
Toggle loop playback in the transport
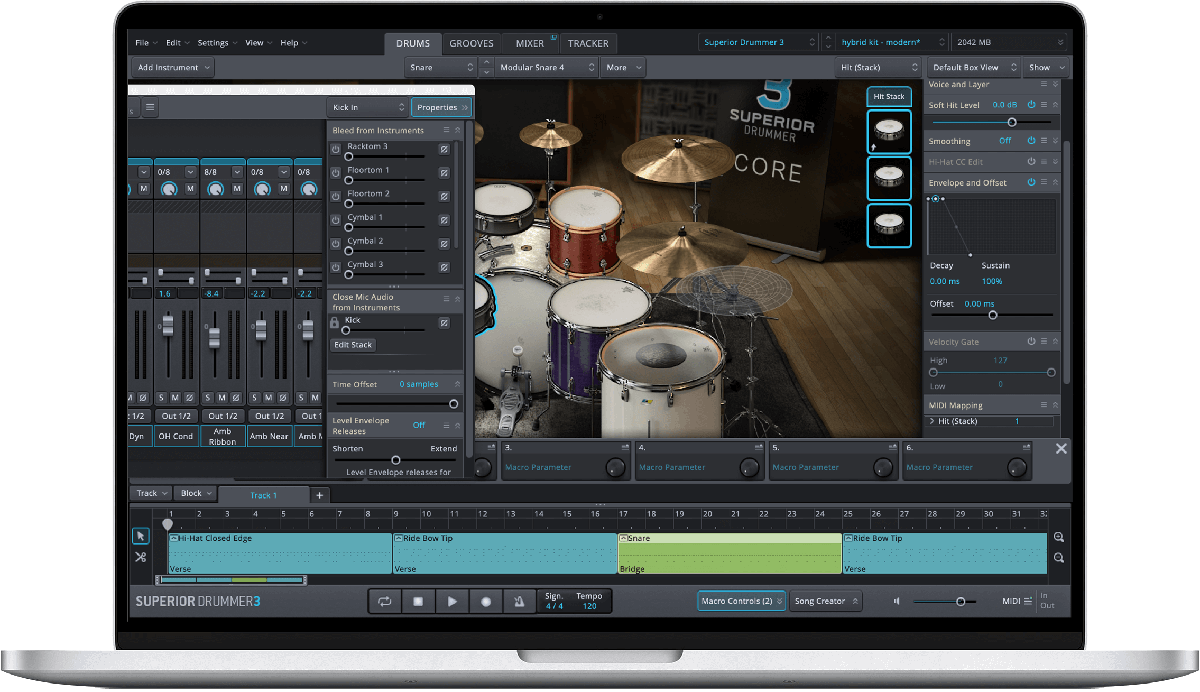click(384, 602)
